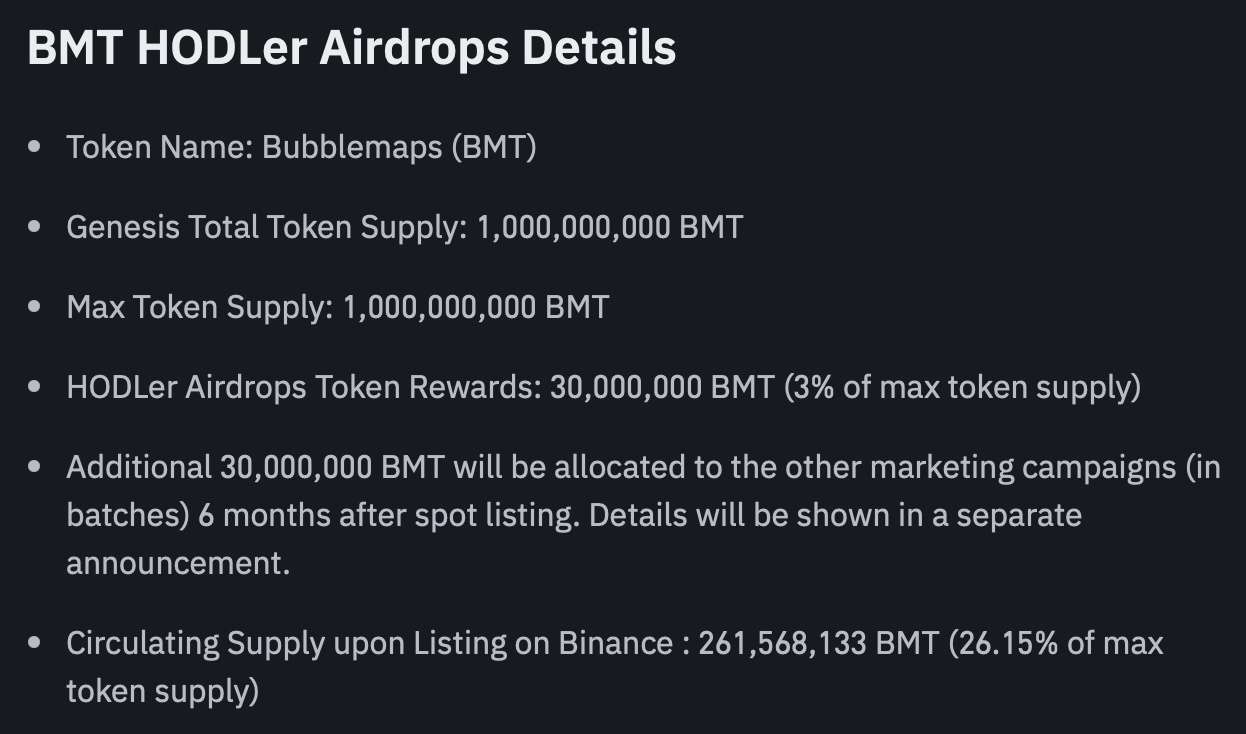Viewport: 1246px width, 734px height.
Task: Click the bullet beside Additional 30,000,000 BMT
Action: pyautogui.click(x=35, y=467)
